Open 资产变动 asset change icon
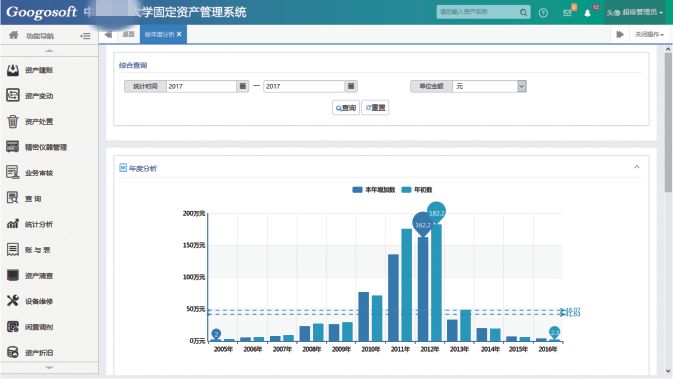The height and width of the screenshot is (379, 673). 13,95
